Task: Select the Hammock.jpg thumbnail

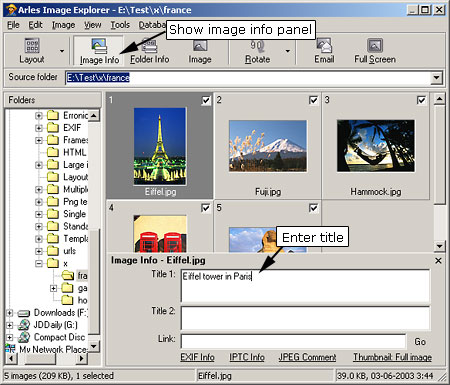Action: click(376, 146)
